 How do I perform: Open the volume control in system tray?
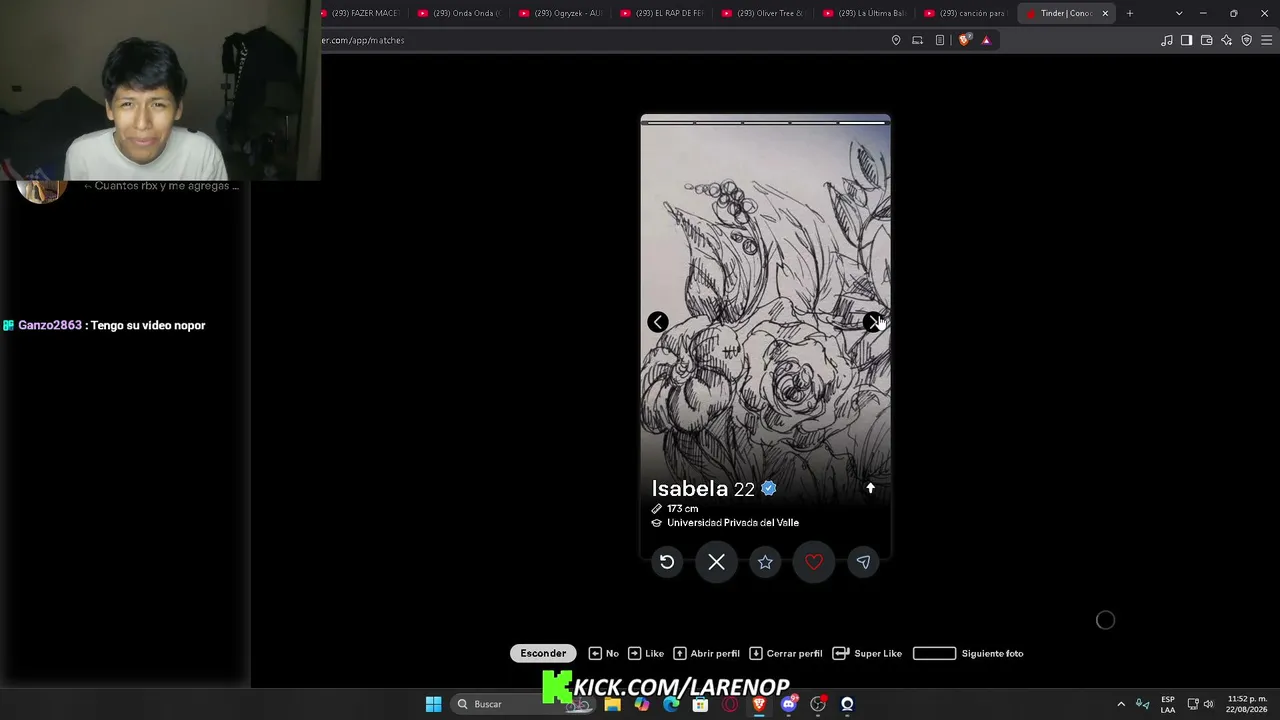pyautogui.click(x=1208, y=704)
